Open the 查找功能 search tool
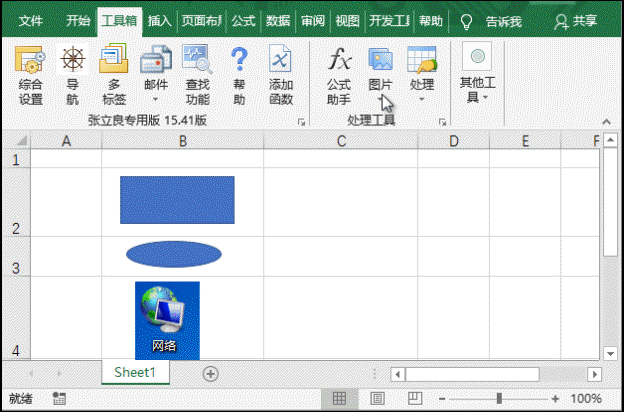 197,74
